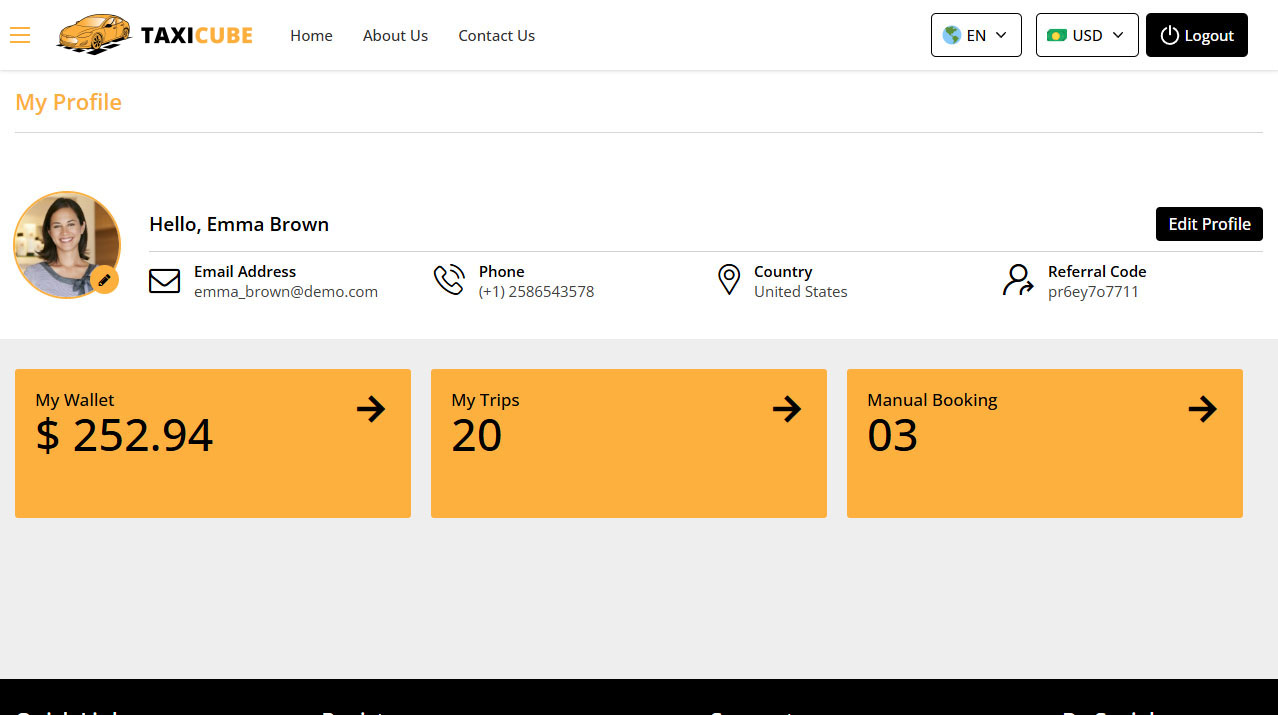Screen dimensions: 1278x715
Task: Click Emma Brown's profile photo
Action: (x=65, y=243)
